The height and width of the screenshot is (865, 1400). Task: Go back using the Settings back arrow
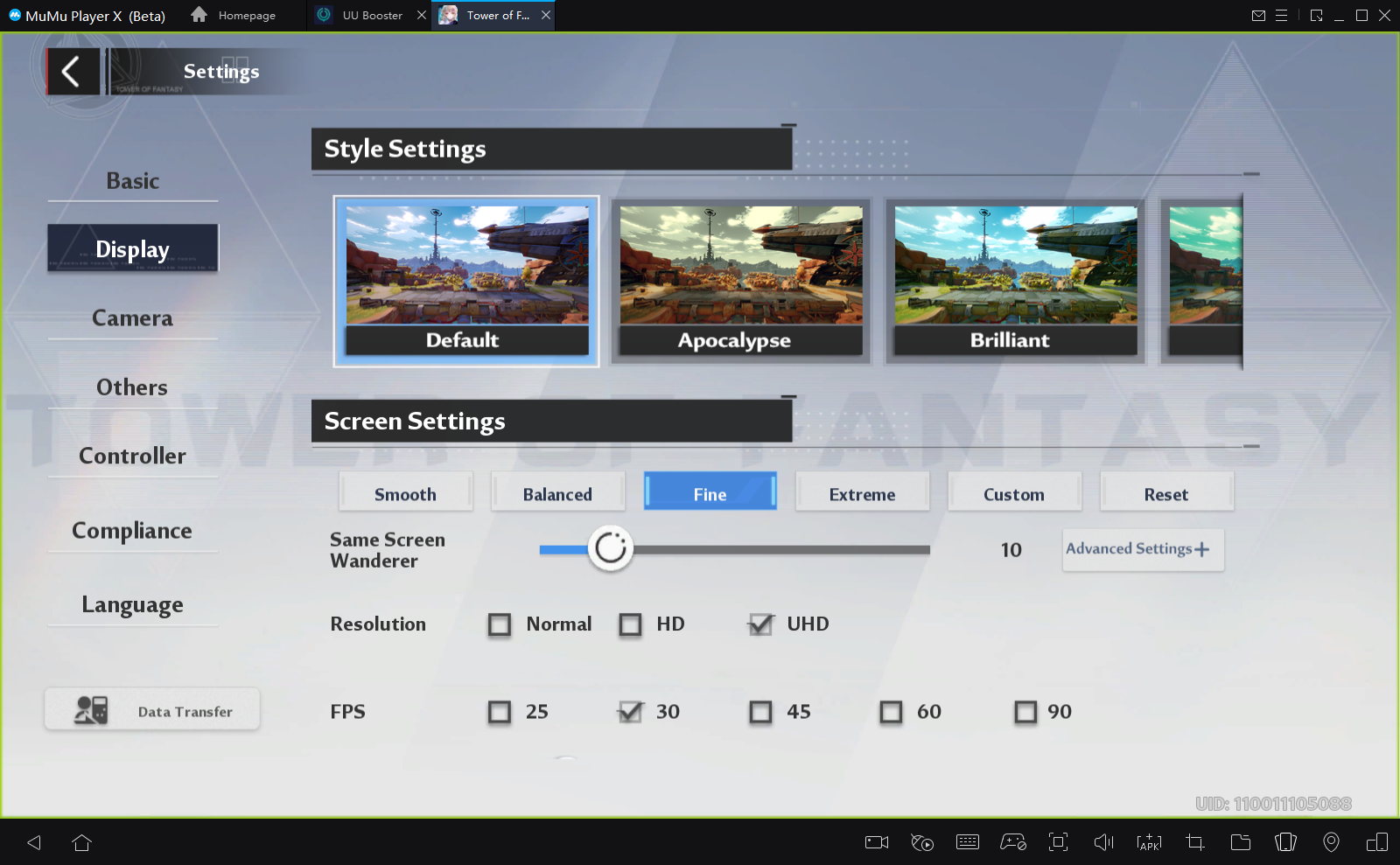click(72, 72)
